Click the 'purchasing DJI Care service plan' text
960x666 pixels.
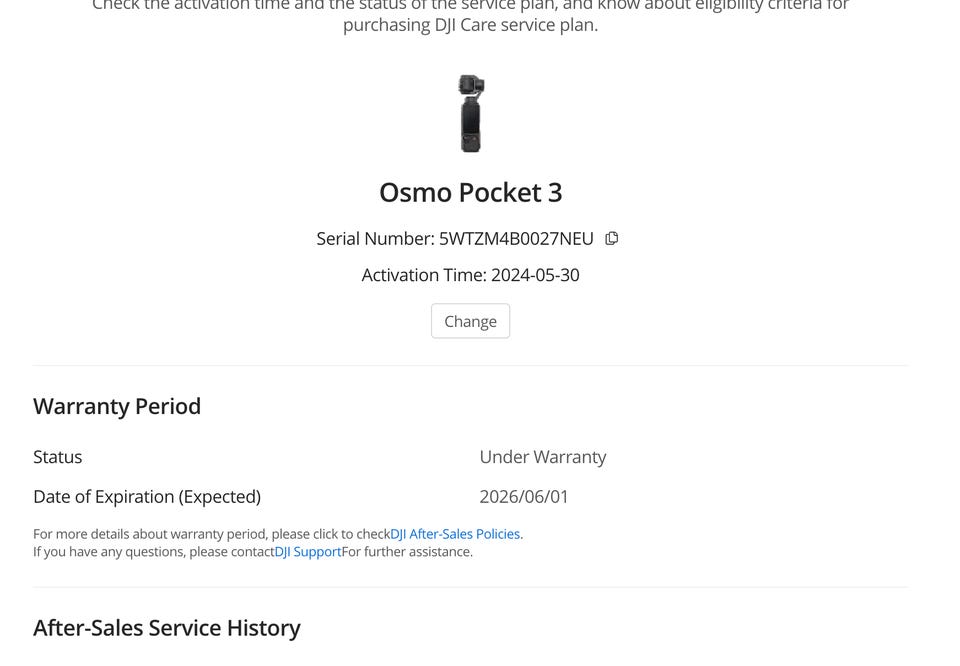tap(470, 25)
